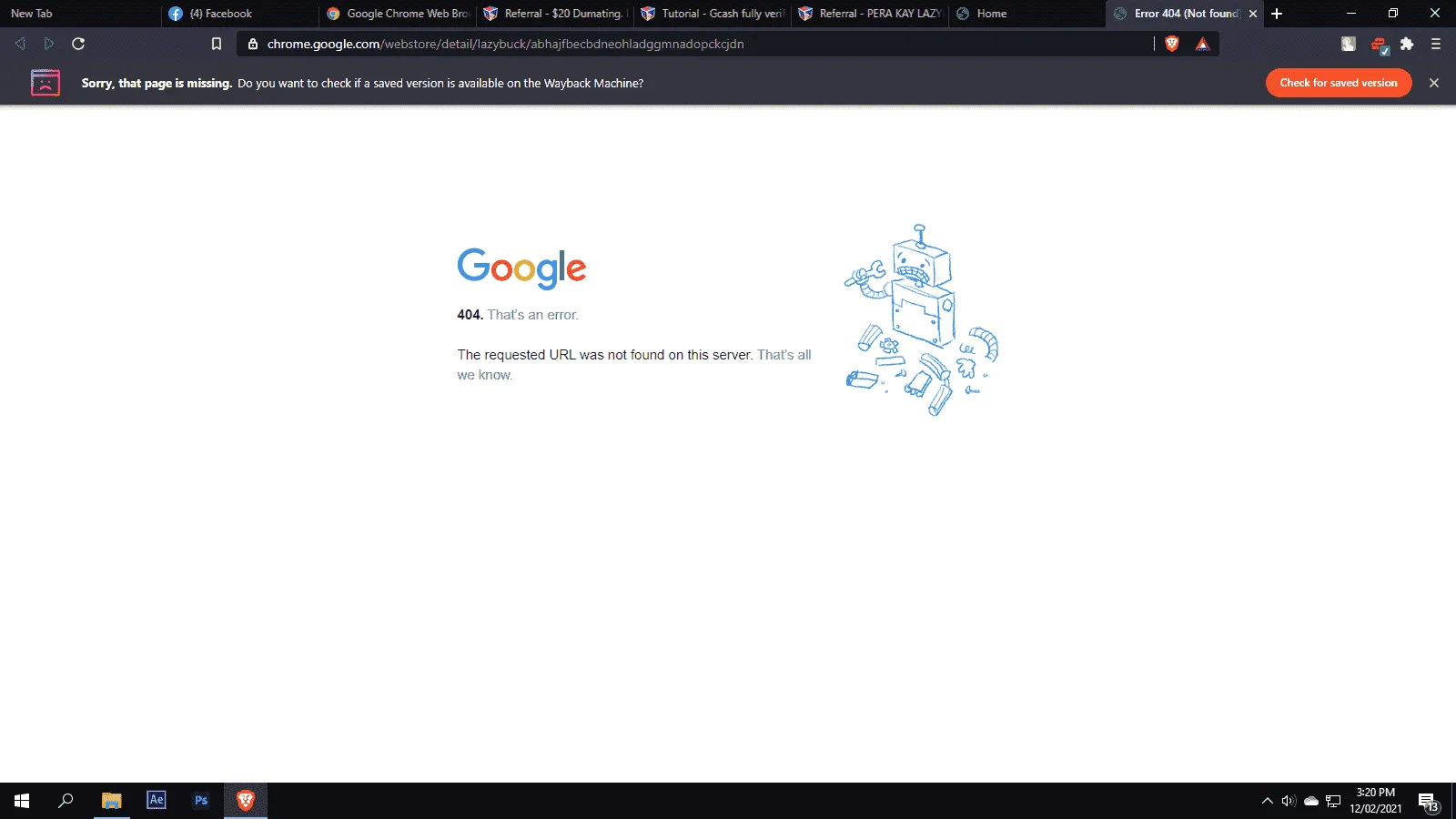The image size is (1456, 819).
Task: Open Adobe Photoshop from the taskbar
Action: [201, 801]
